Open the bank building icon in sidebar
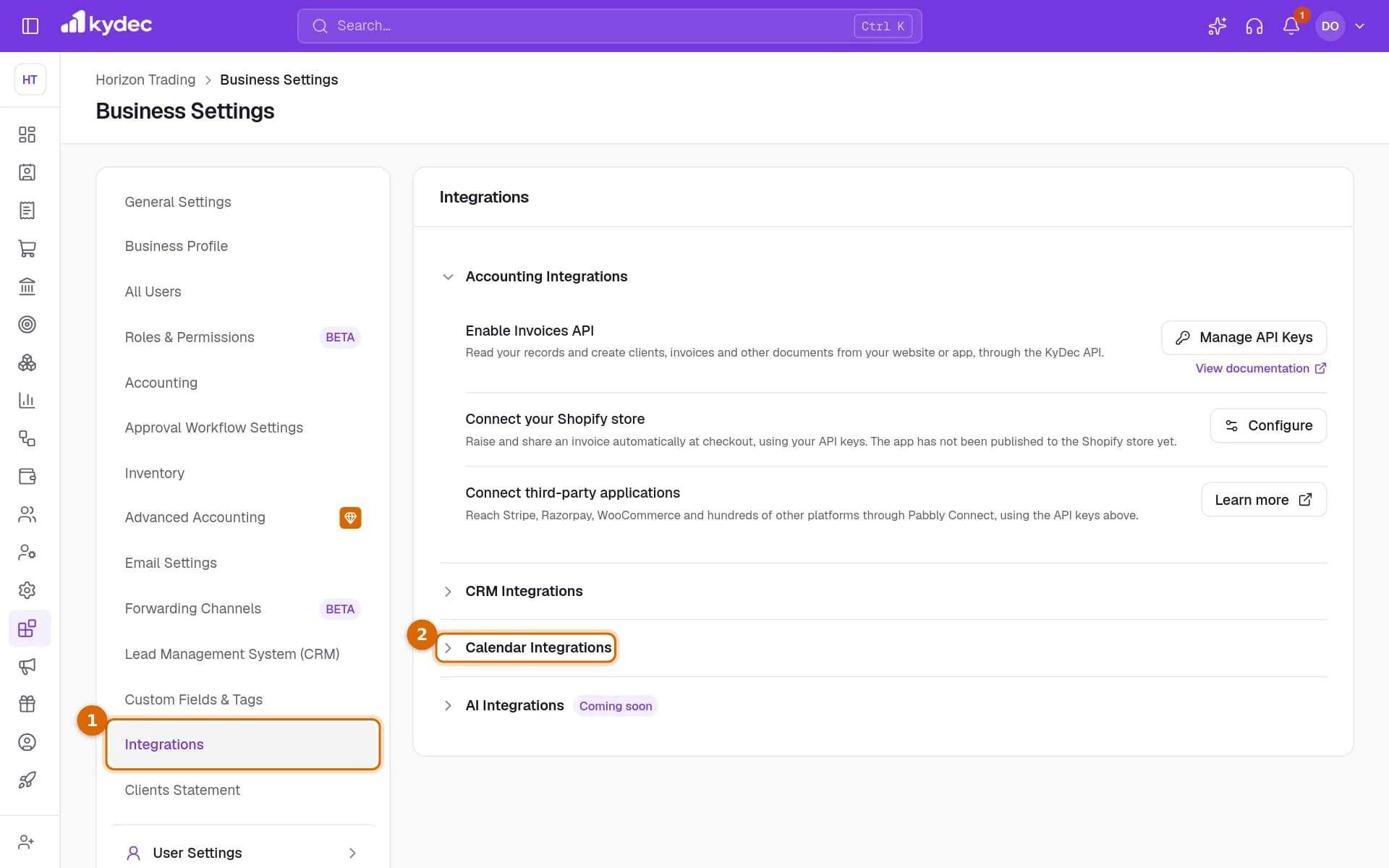This screenshot has width=1389, height=868. coord(27,286)
